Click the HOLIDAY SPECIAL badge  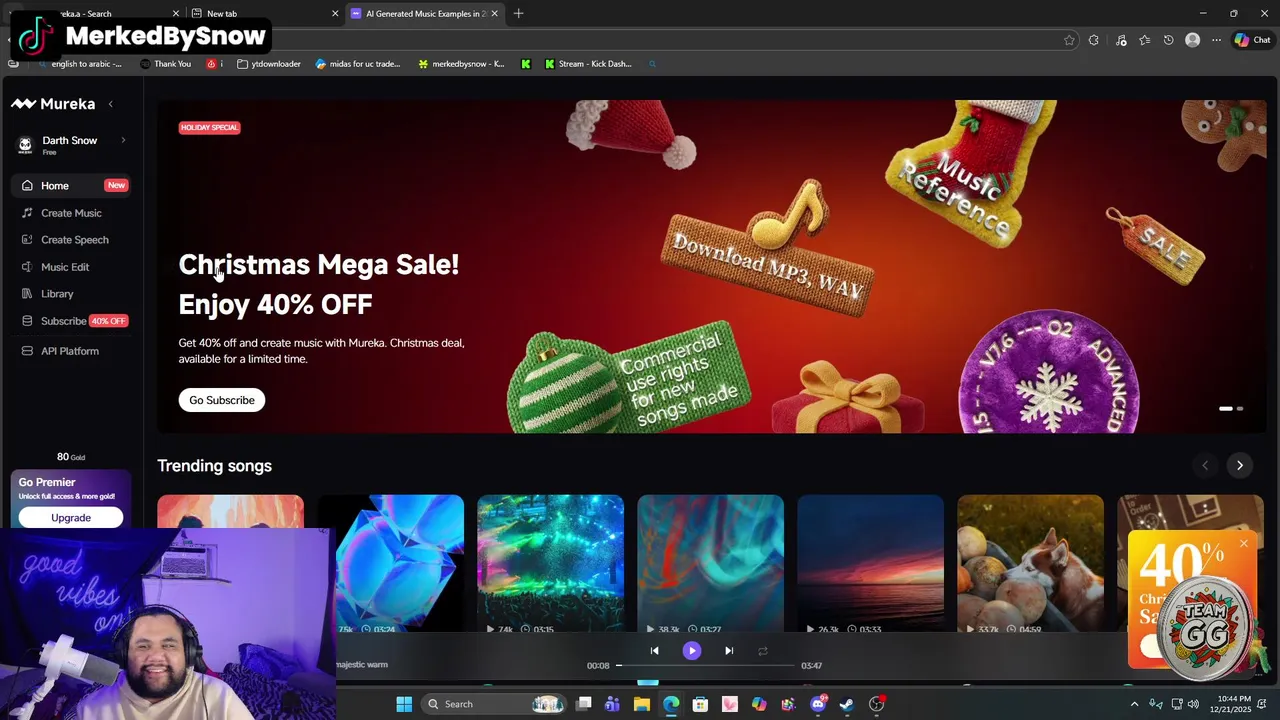pos(209,127)
